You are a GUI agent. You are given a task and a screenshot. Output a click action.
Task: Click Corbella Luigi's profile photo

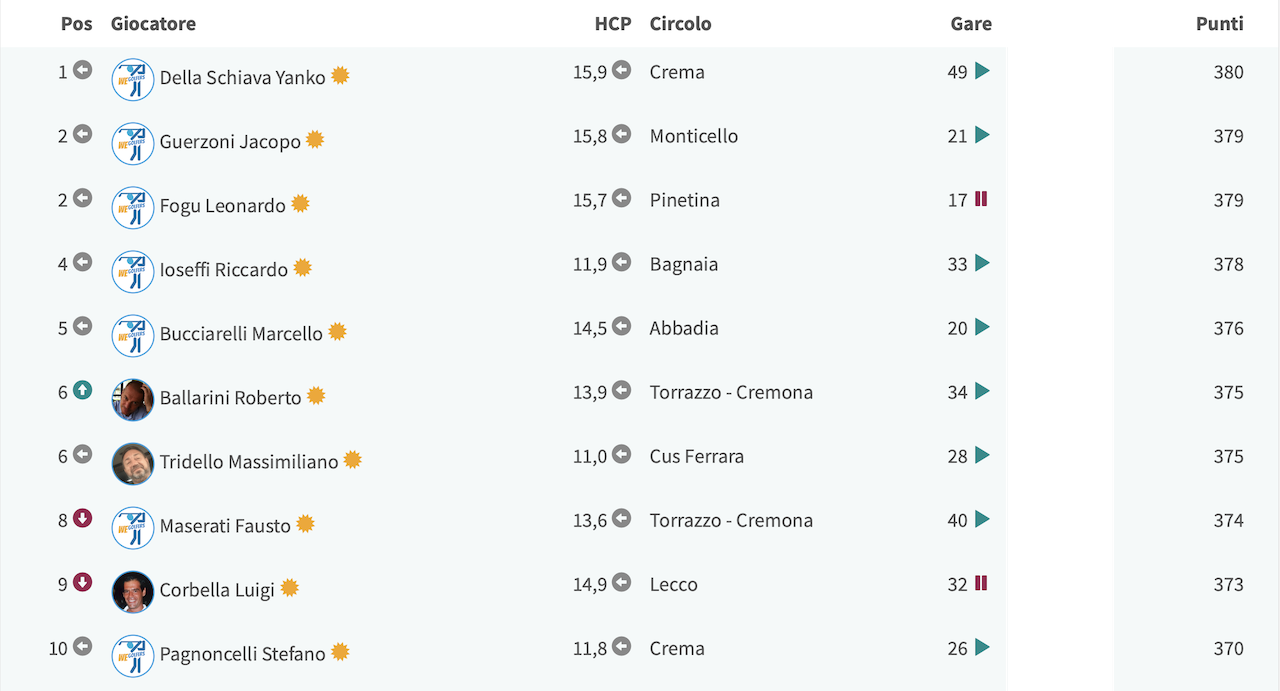[133, 592]
